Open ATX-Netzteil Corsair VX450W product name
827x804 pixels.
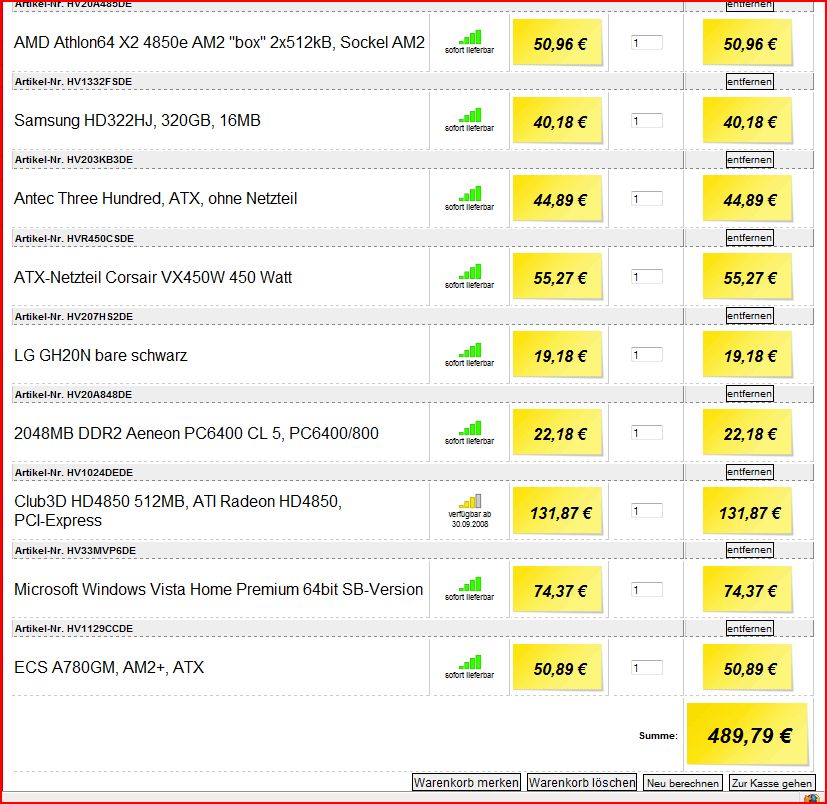[153, 277]
